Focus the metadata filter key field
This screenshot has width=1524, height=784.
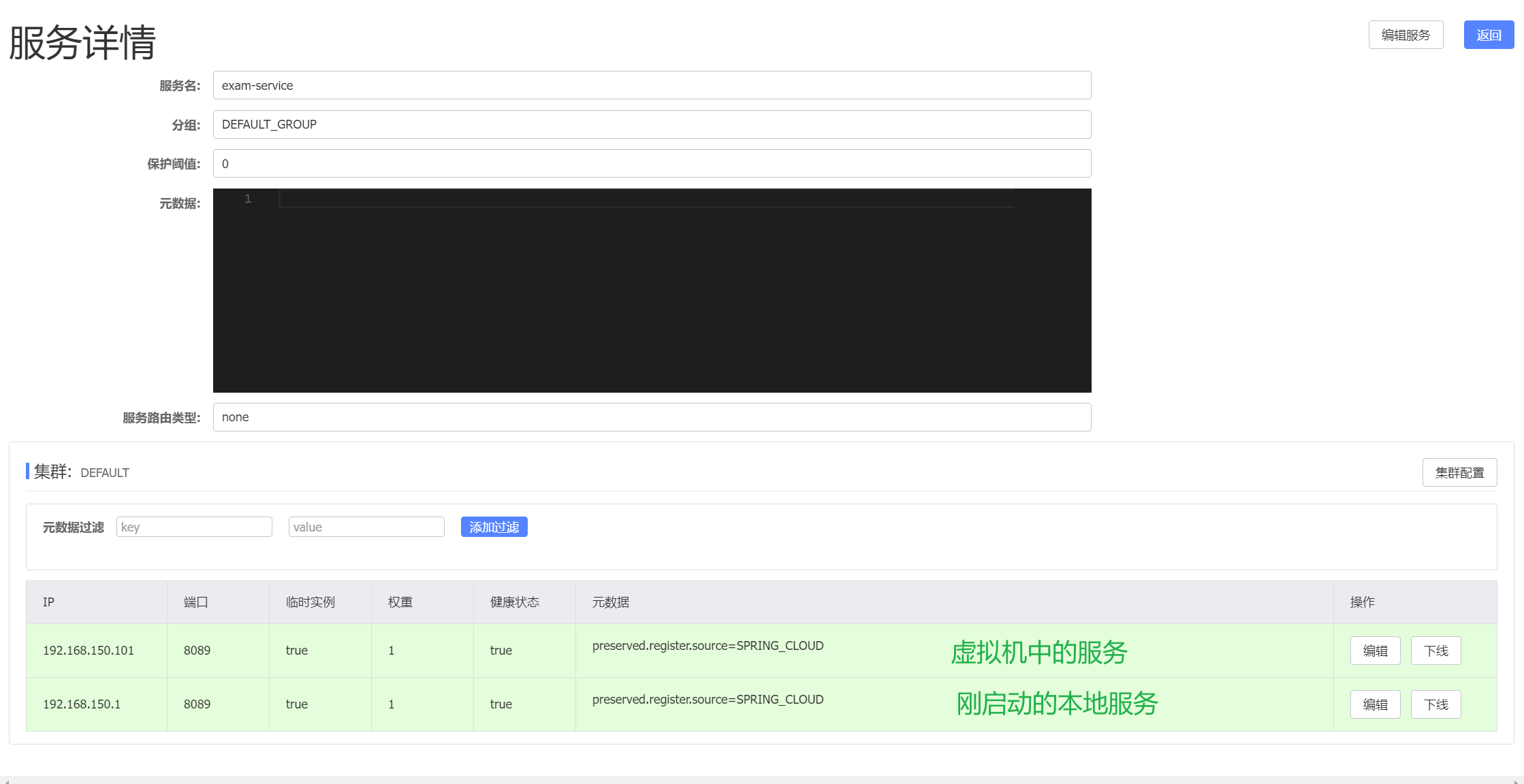(x=194, y=527)
